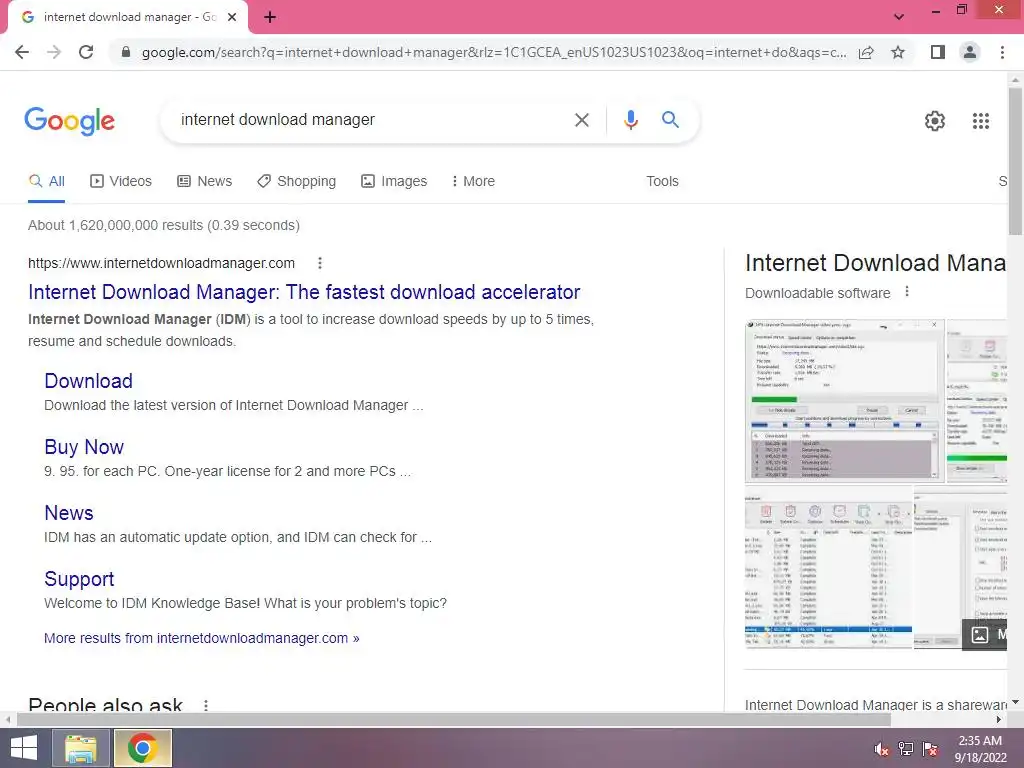The width and height of the screenshot is (1024, 768).
Task: Open the Buy Now sitelink
Action: point(84,447)
